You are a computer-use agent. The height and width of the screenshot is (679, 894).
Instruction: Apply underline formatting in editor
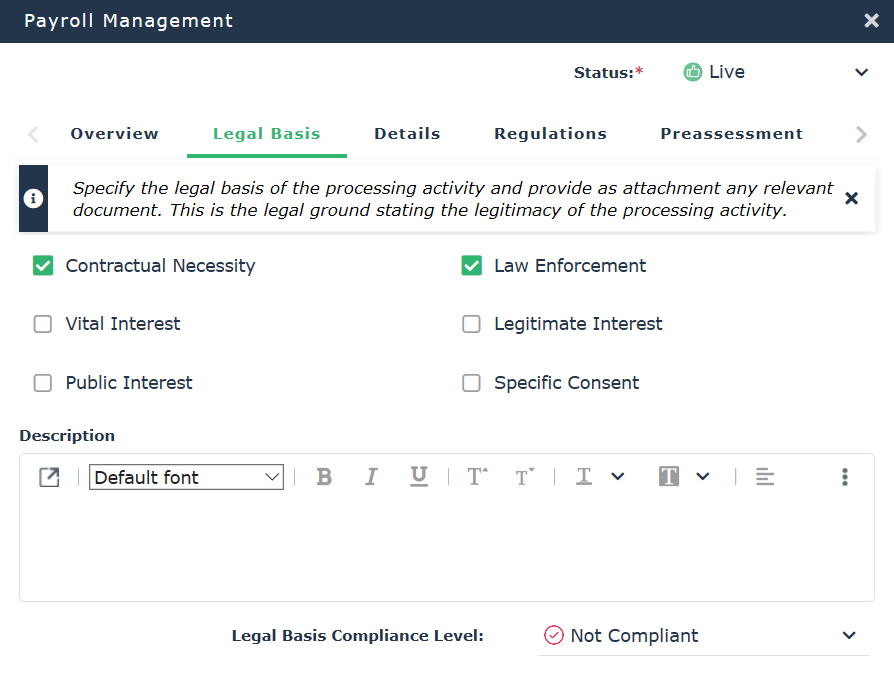419,477
